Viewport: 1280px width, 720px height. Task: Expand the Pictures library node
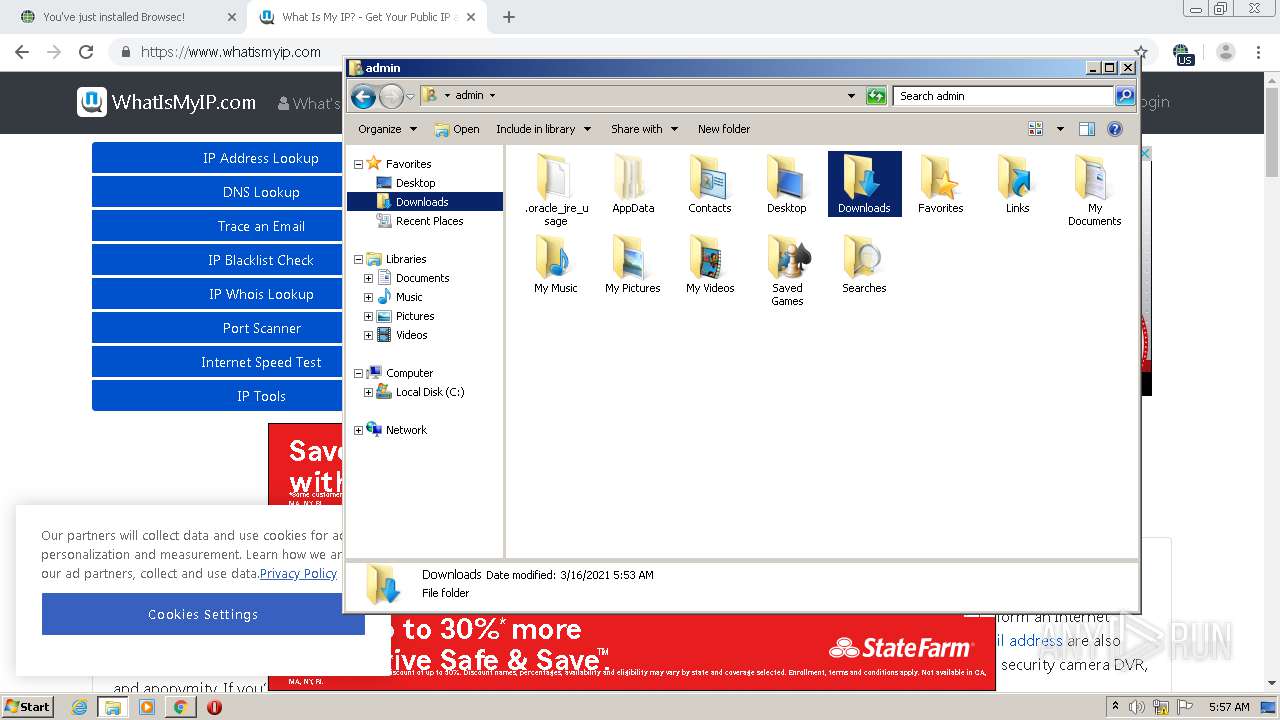(368, 316)
